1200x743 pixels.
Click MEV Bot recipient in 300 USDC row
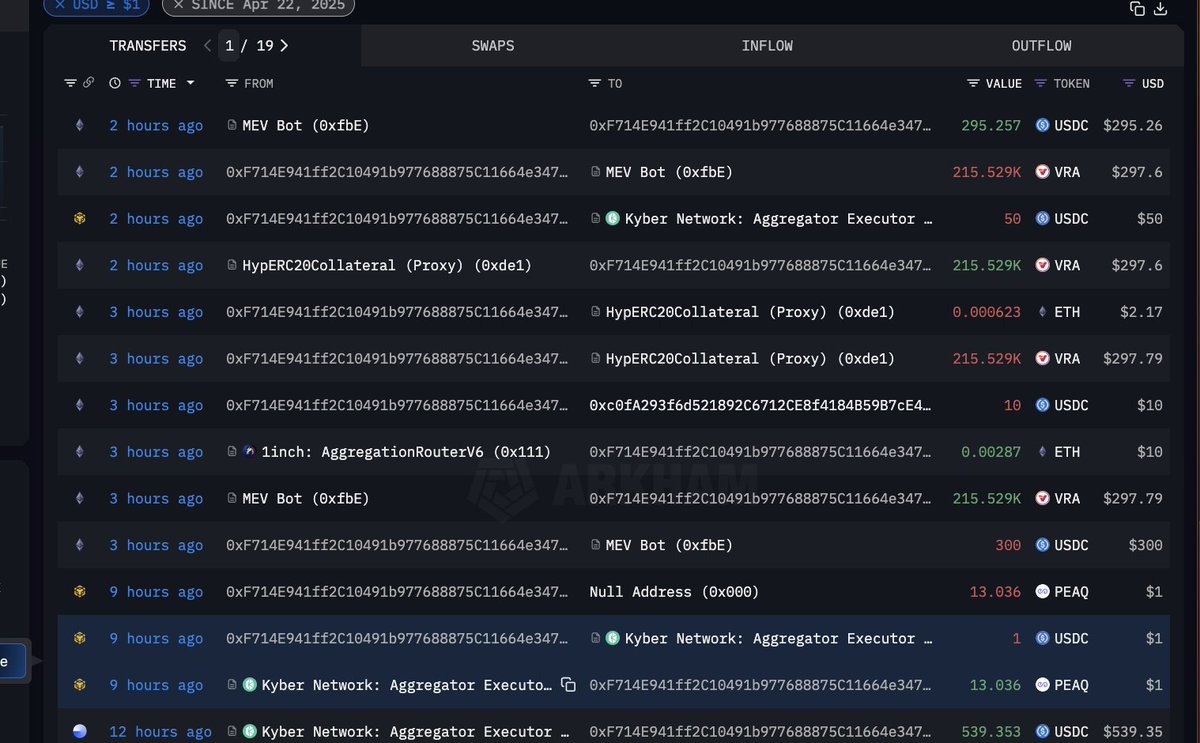pos(669,545)
